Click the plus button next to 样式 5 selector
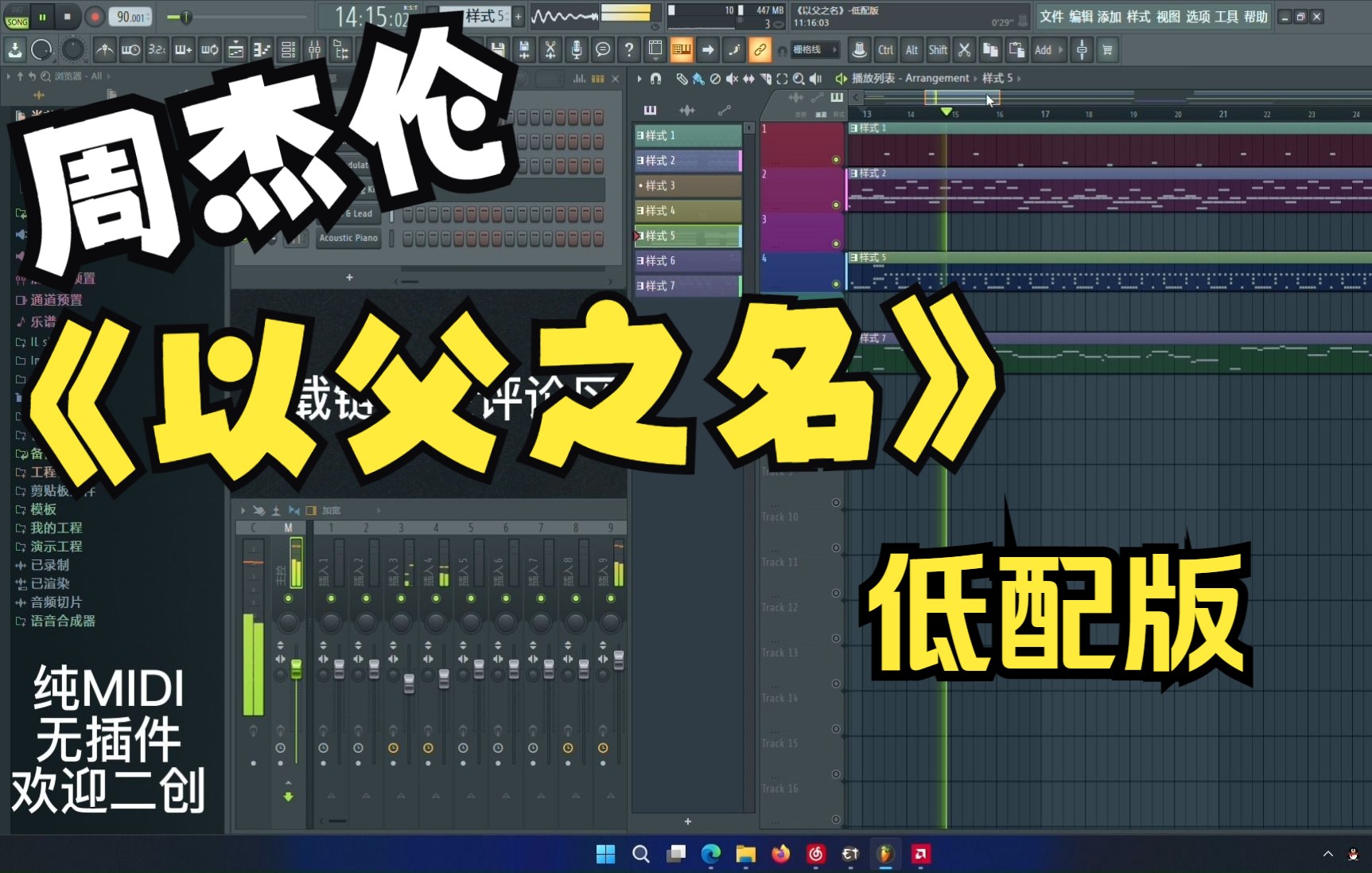 [x=519, y=16]
